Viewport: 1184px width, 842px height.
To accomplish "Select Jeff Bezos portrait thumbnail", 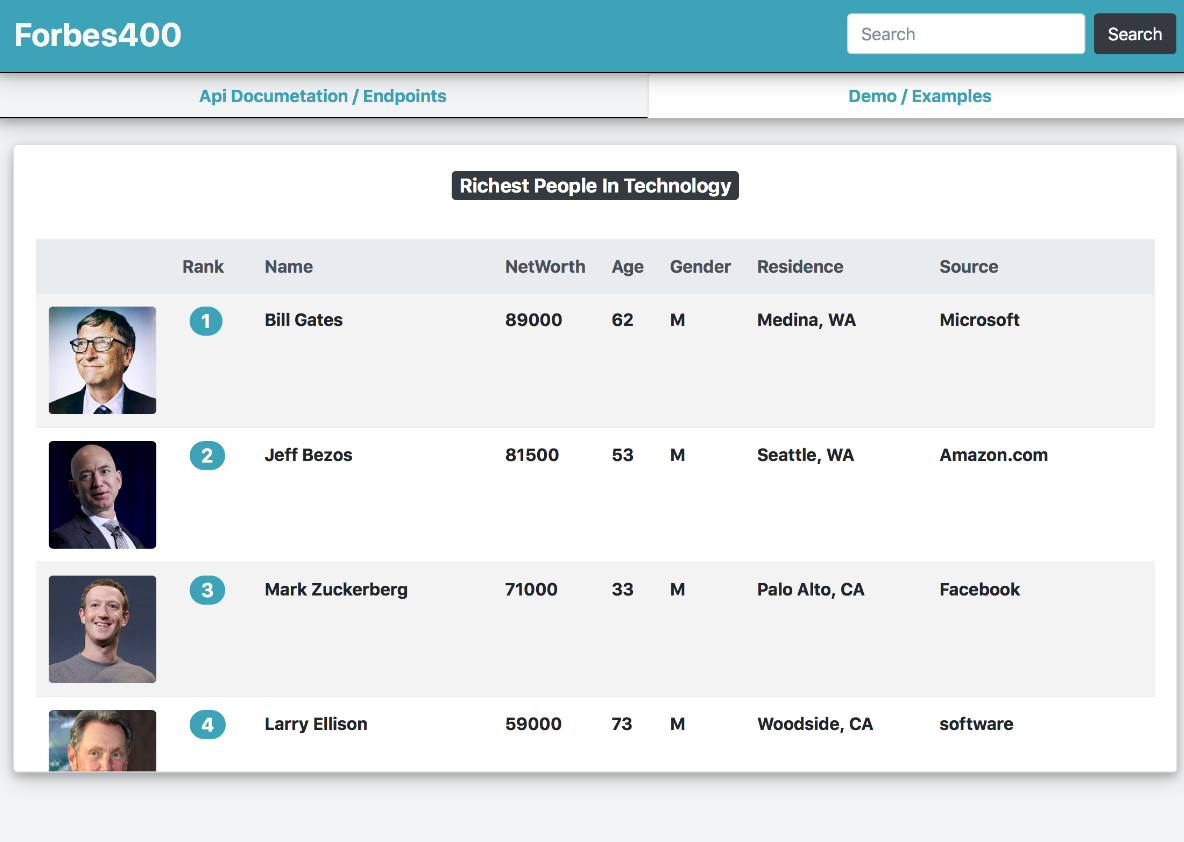I will [103, 495].
